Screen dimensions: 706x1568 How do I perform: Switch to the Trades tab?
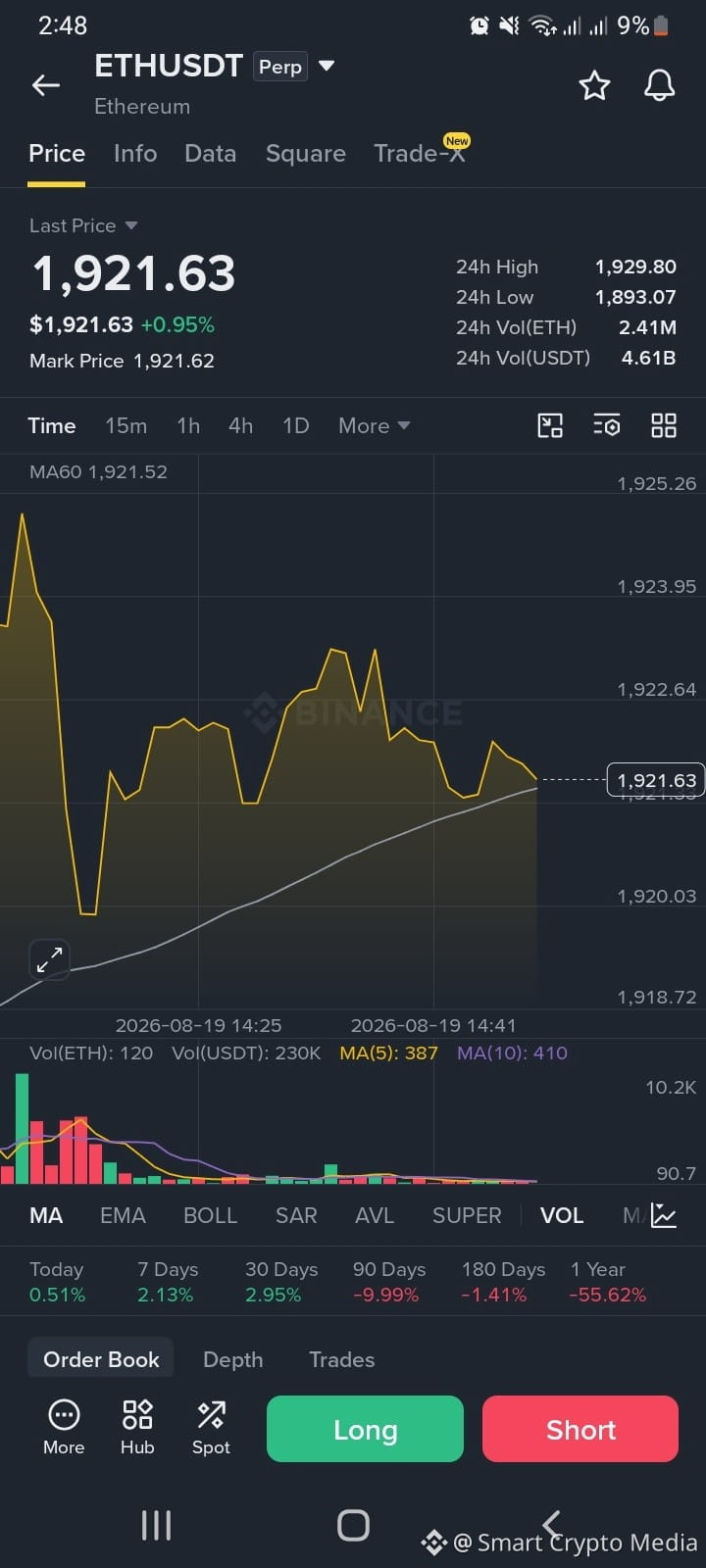(x=342, y=1359)
